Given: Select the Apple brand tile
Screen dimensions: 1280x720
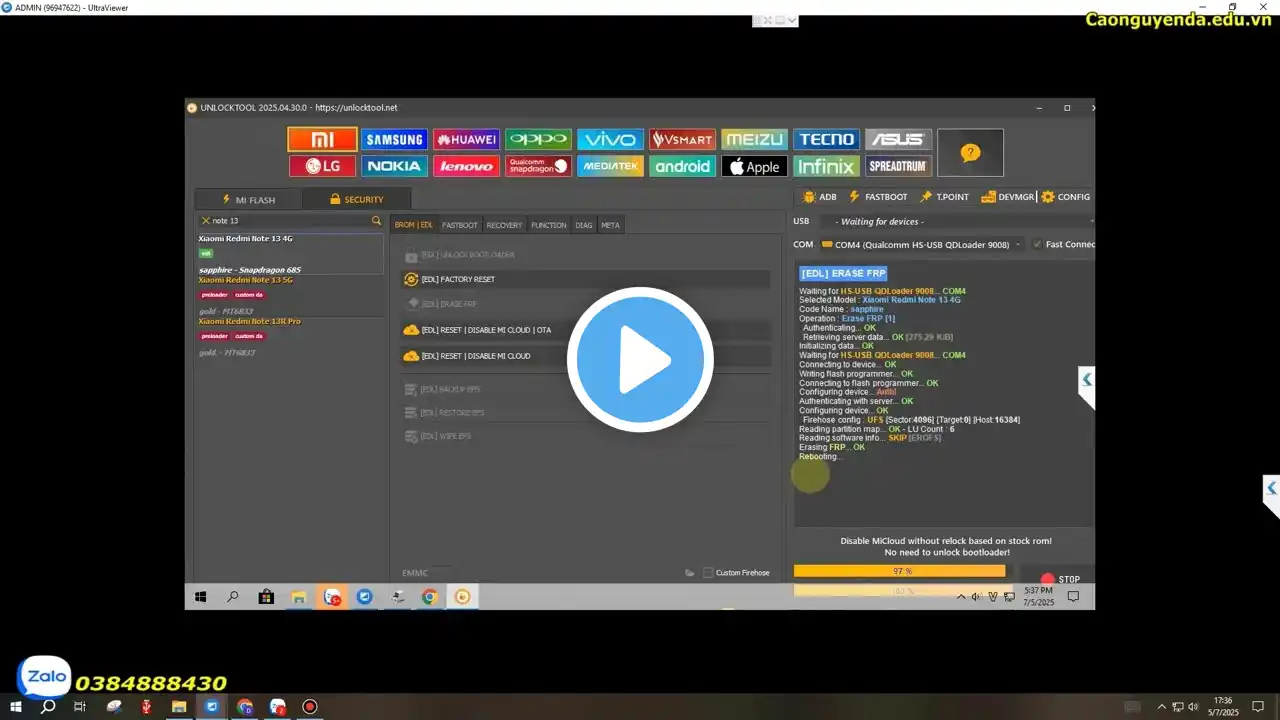Looking at the screenshot, I should tap(754, 166).
